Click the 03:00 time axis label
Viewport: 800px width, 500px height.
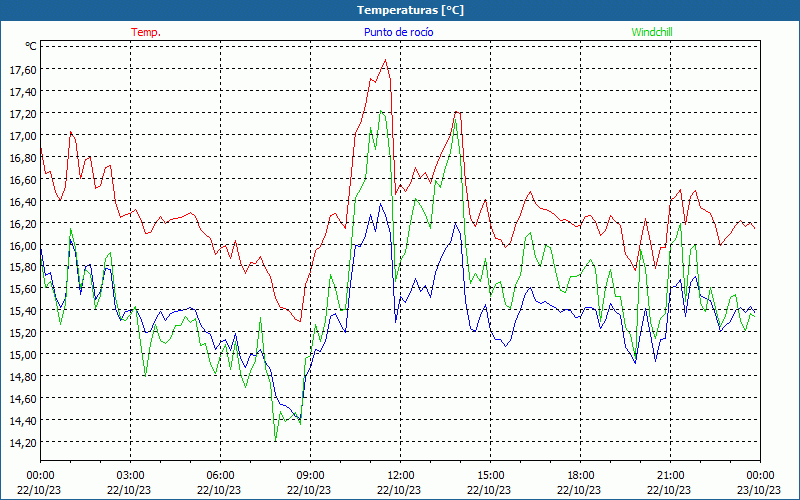pos(130,476)
